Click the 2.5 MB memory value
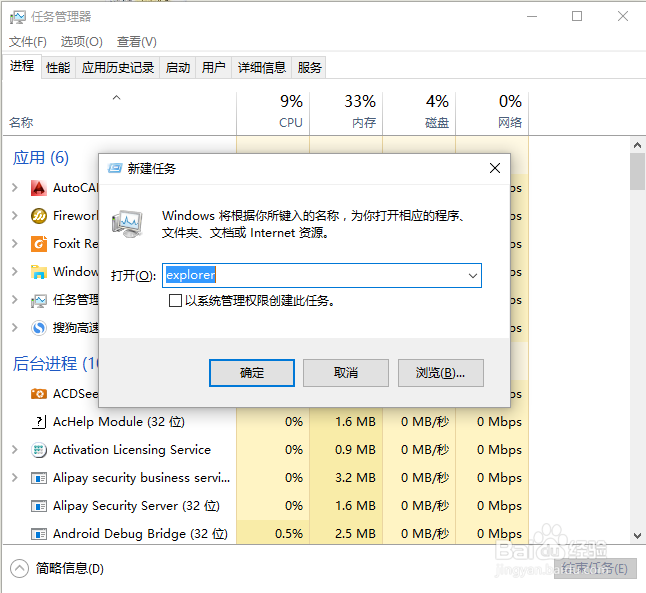The image size is (646, 593). pos(355,534)
